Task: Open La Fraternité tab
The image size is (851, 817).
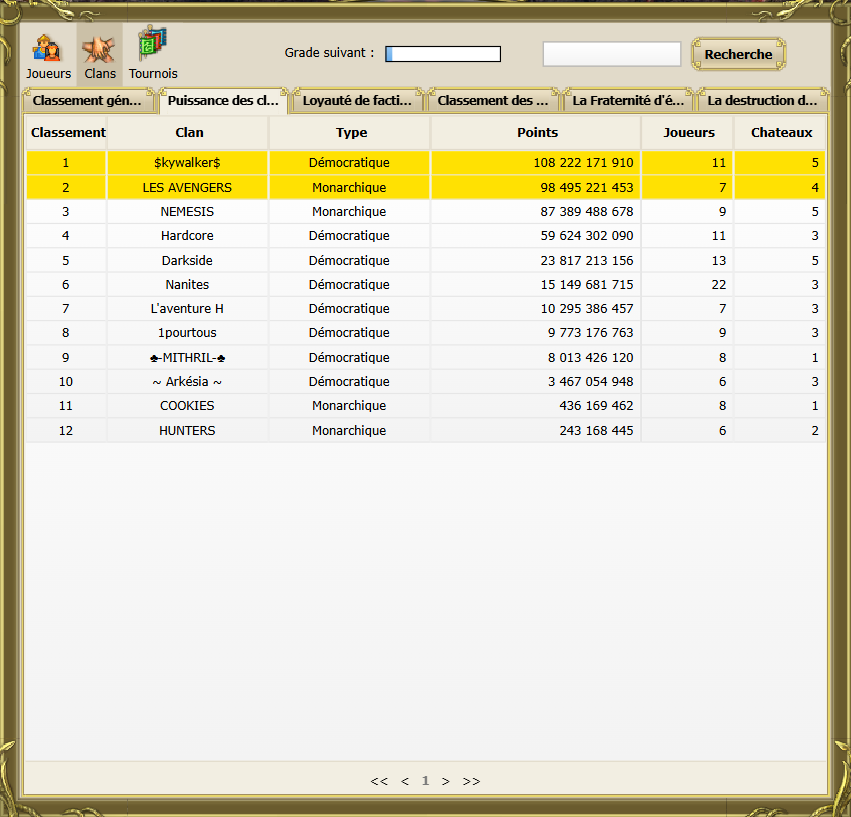Action: pos(628,100)
